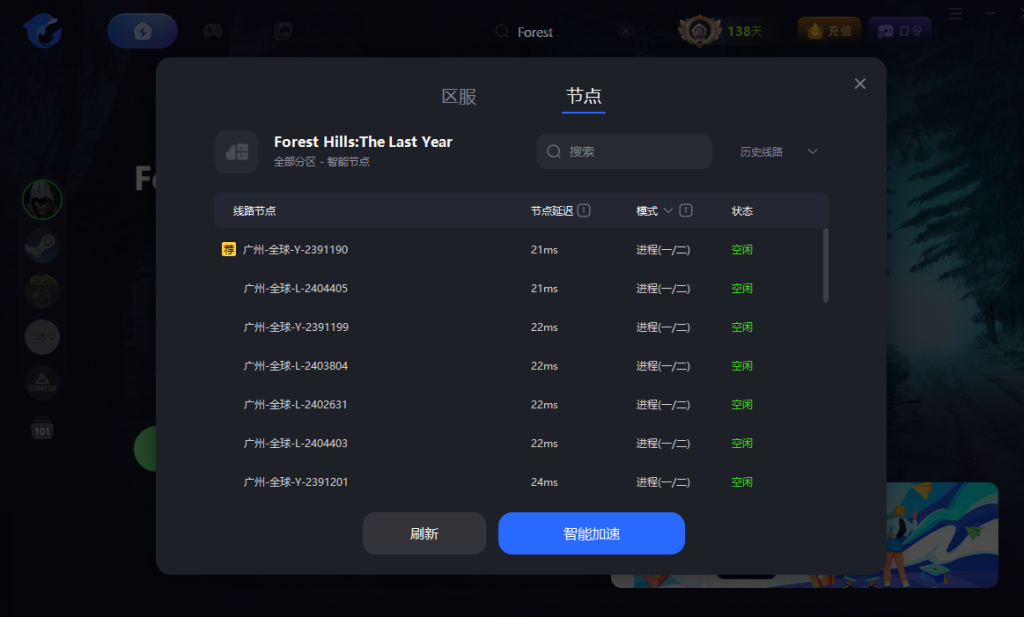1024x617 pixels.
Task: Click the search magnifier icon in dialog
Action: tap(553, 152)
